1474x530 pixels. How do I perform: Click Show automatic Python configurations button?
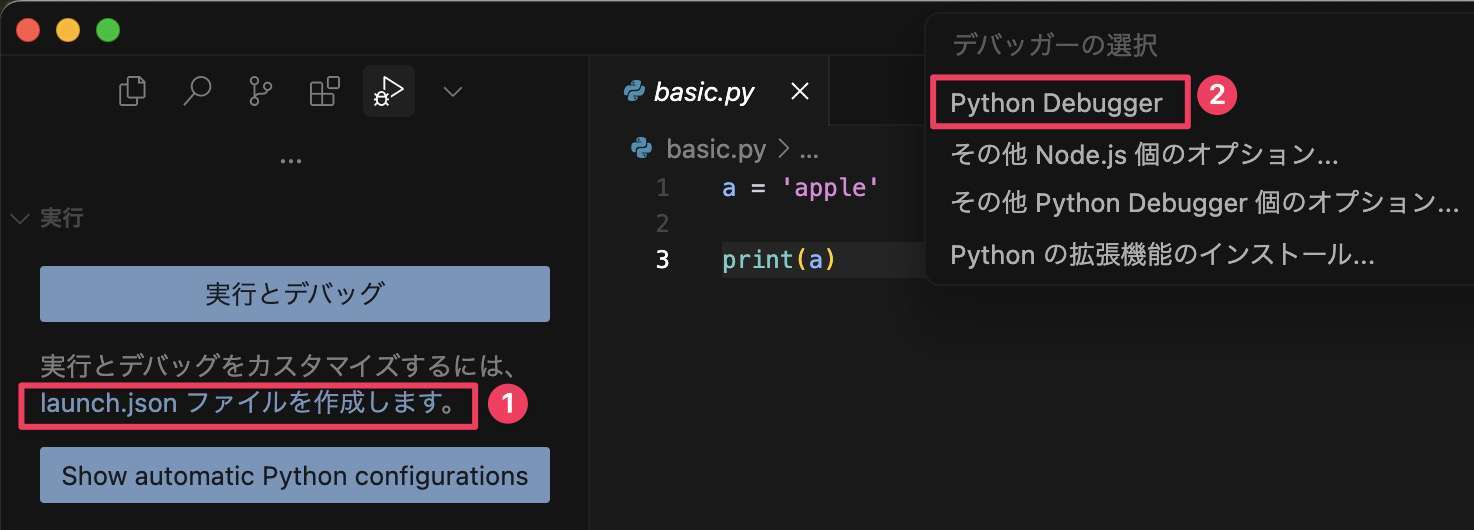[x=295, y=475]
